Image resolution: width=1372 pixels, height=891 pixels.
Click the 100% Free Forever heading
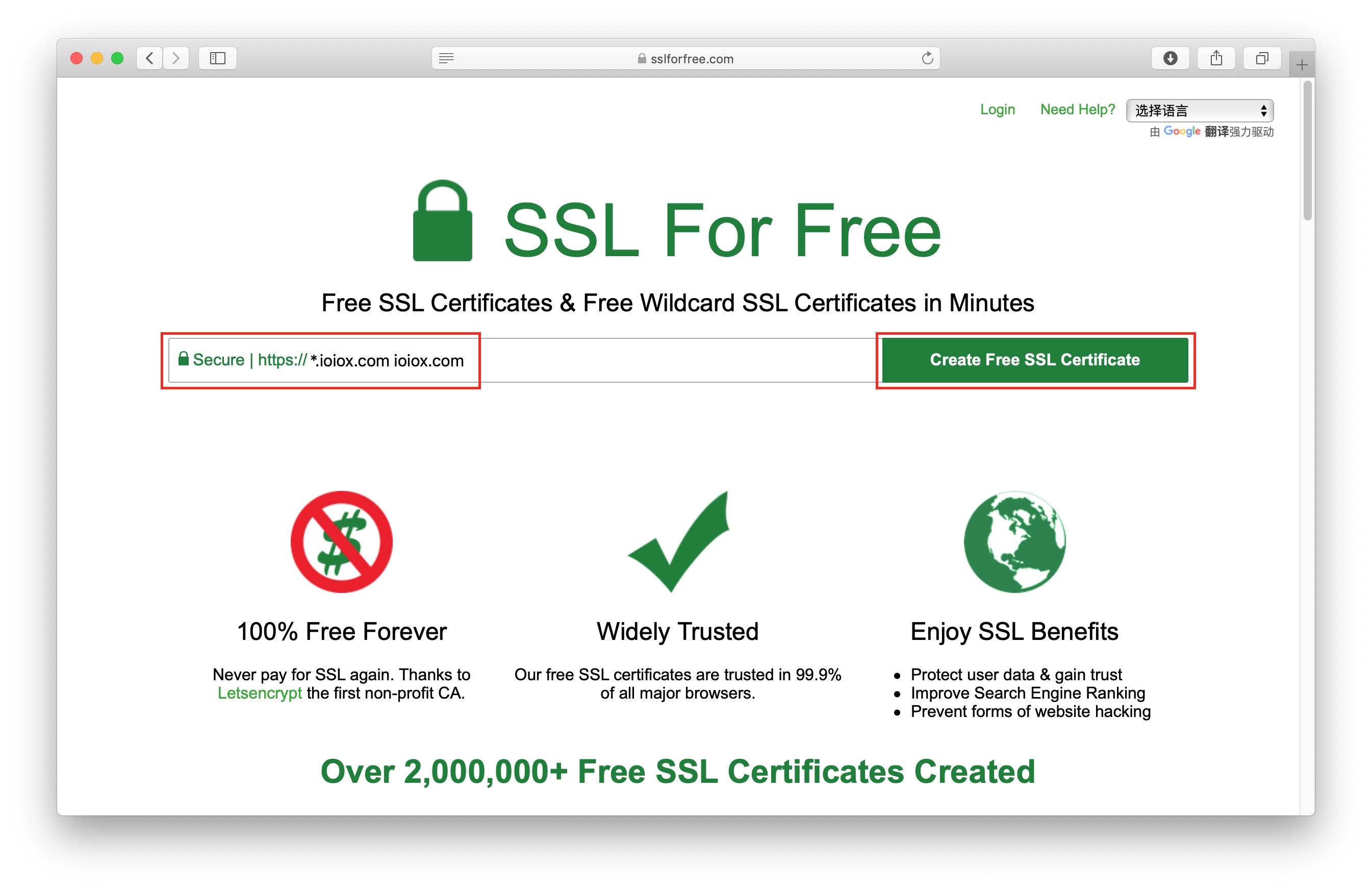click(x=342, y=631)
